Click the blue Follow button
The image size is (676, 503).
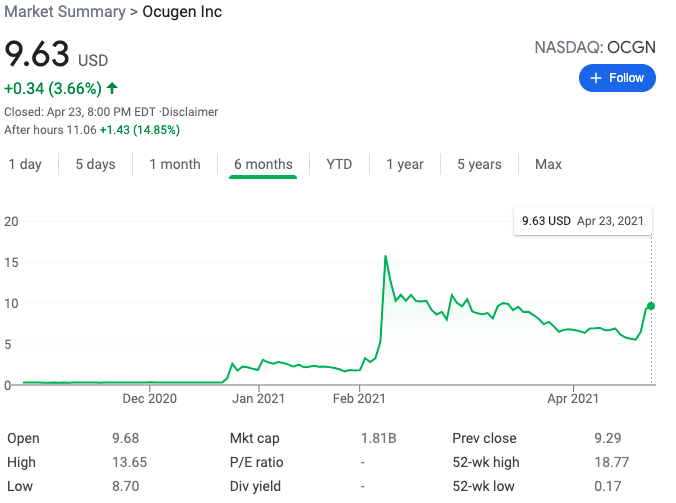617,78
